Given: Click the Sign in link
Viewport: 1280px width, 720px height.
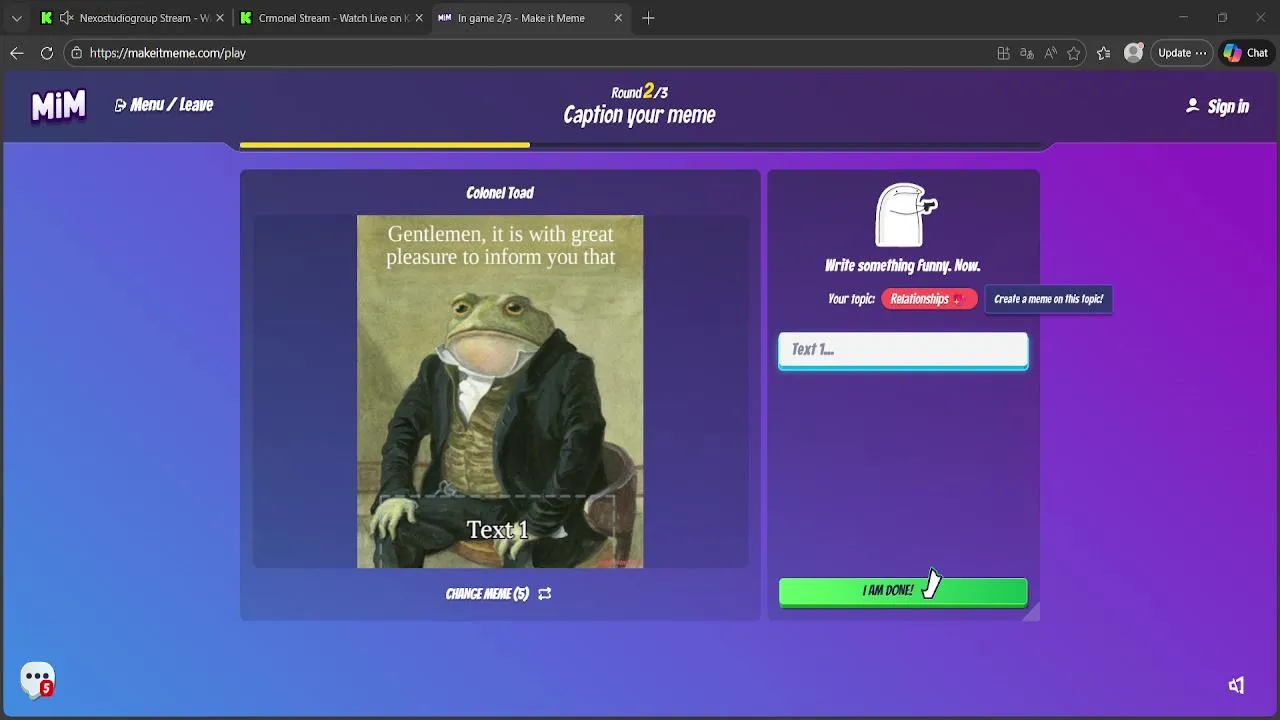Looking at the screenshot, I should tap(1217, 106).
